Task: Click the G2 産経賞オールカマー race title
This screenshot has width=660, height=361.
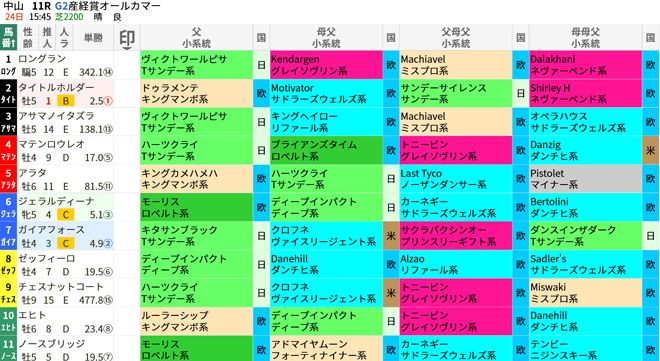Action: (108, 6)
